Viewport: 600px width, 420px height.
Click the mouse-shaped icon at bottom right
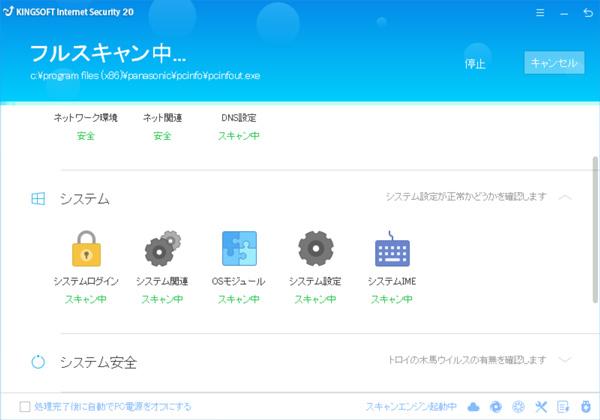[x=585, y=406]
